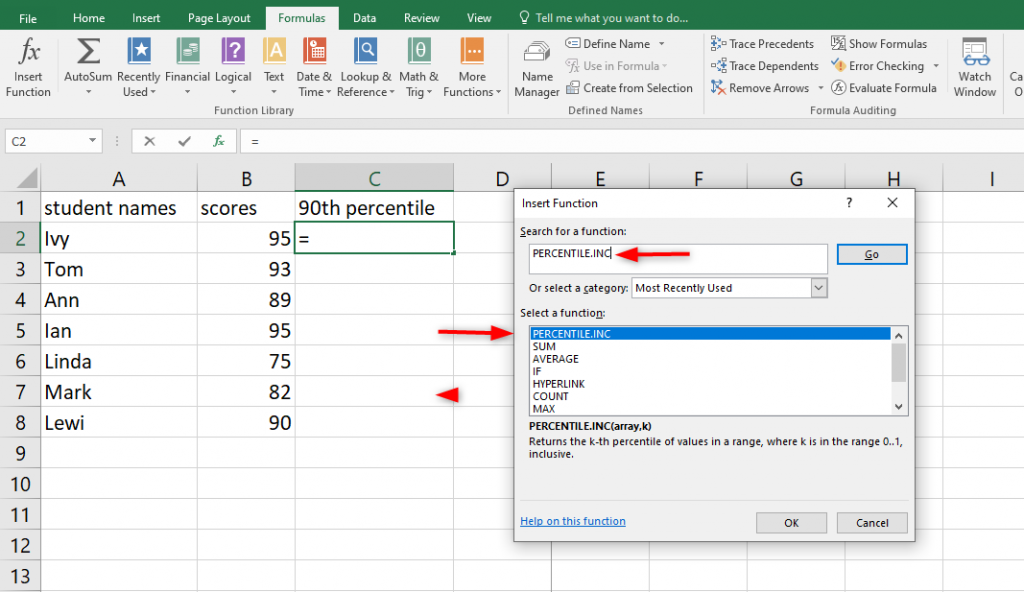Screen dimensions: 1024x592
Task: Open the Name Box dropdown arrow
Action: 90,141
